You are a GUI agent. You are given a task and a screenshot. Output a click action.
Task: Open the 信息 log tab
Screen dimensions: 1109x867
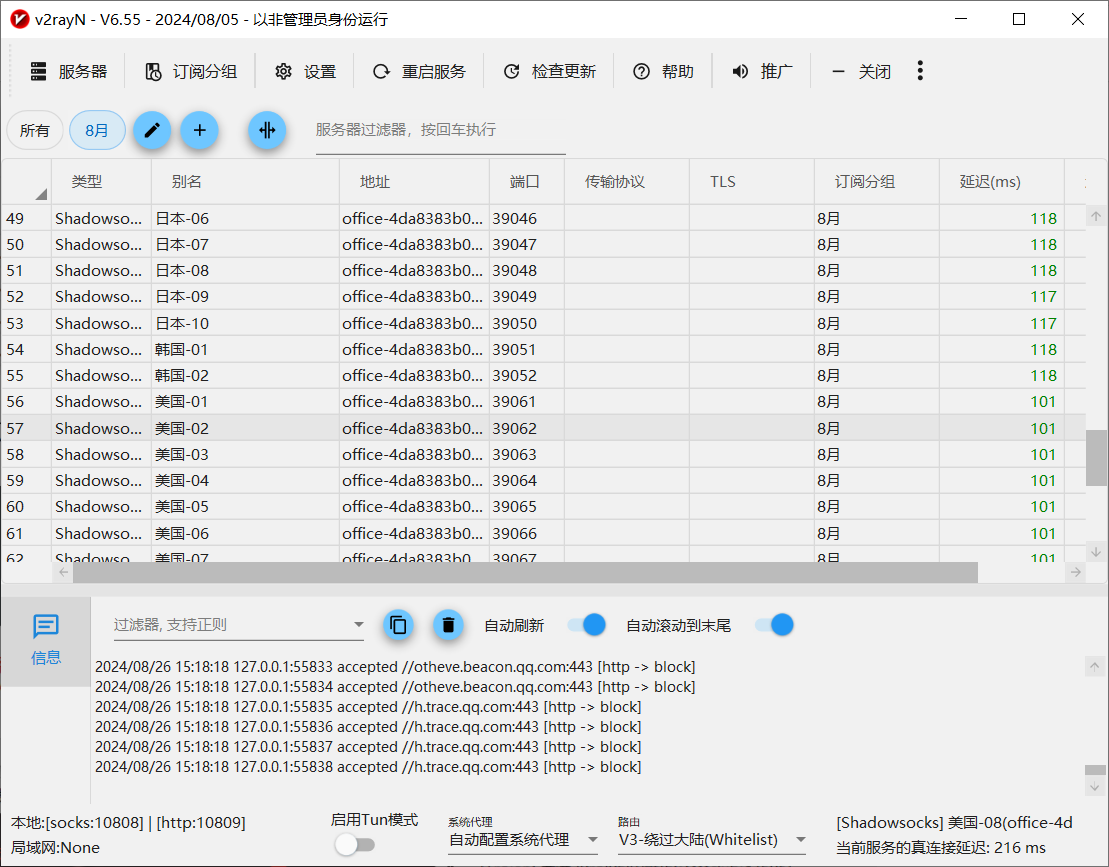click(x=46, y=640)
